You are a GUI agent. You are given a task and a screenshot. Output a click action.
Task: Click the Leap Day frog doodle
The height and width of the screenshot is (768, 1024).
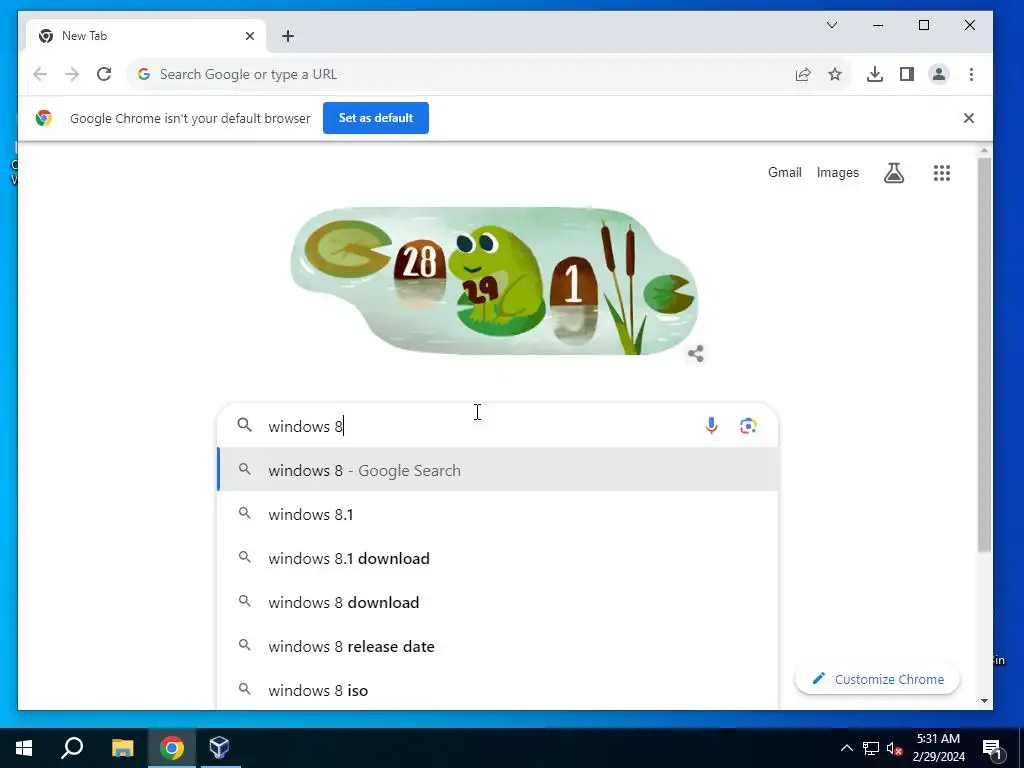[493, 281]
